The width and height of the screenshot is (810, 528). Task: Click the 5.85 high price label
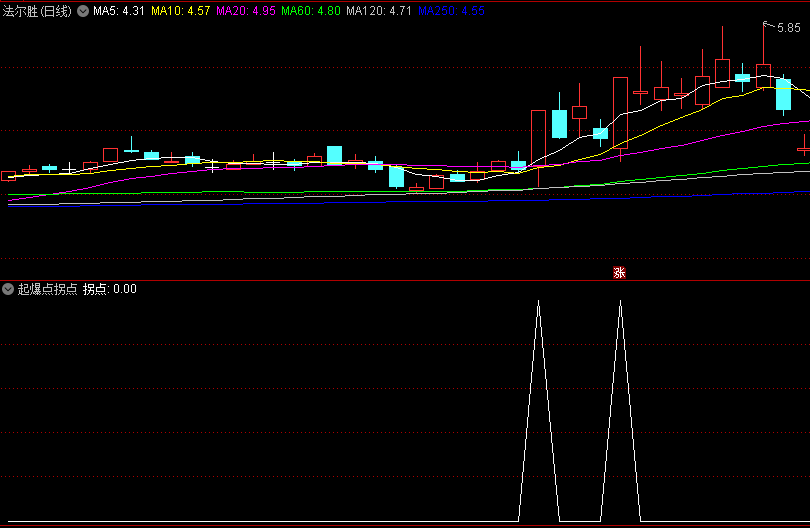[x=788, y=28]
